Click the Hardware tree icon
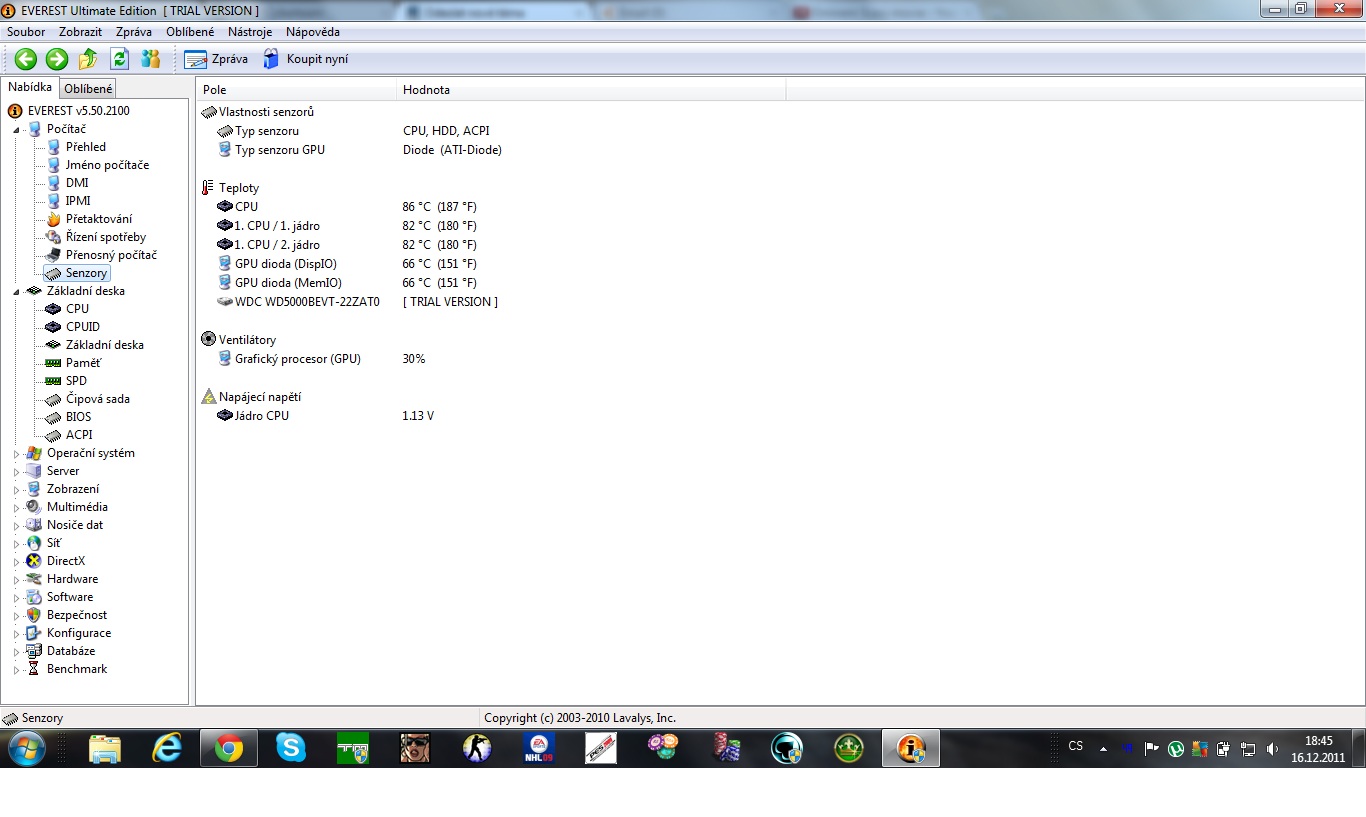This screenshot has width=1366, height=817. (34, 579)
